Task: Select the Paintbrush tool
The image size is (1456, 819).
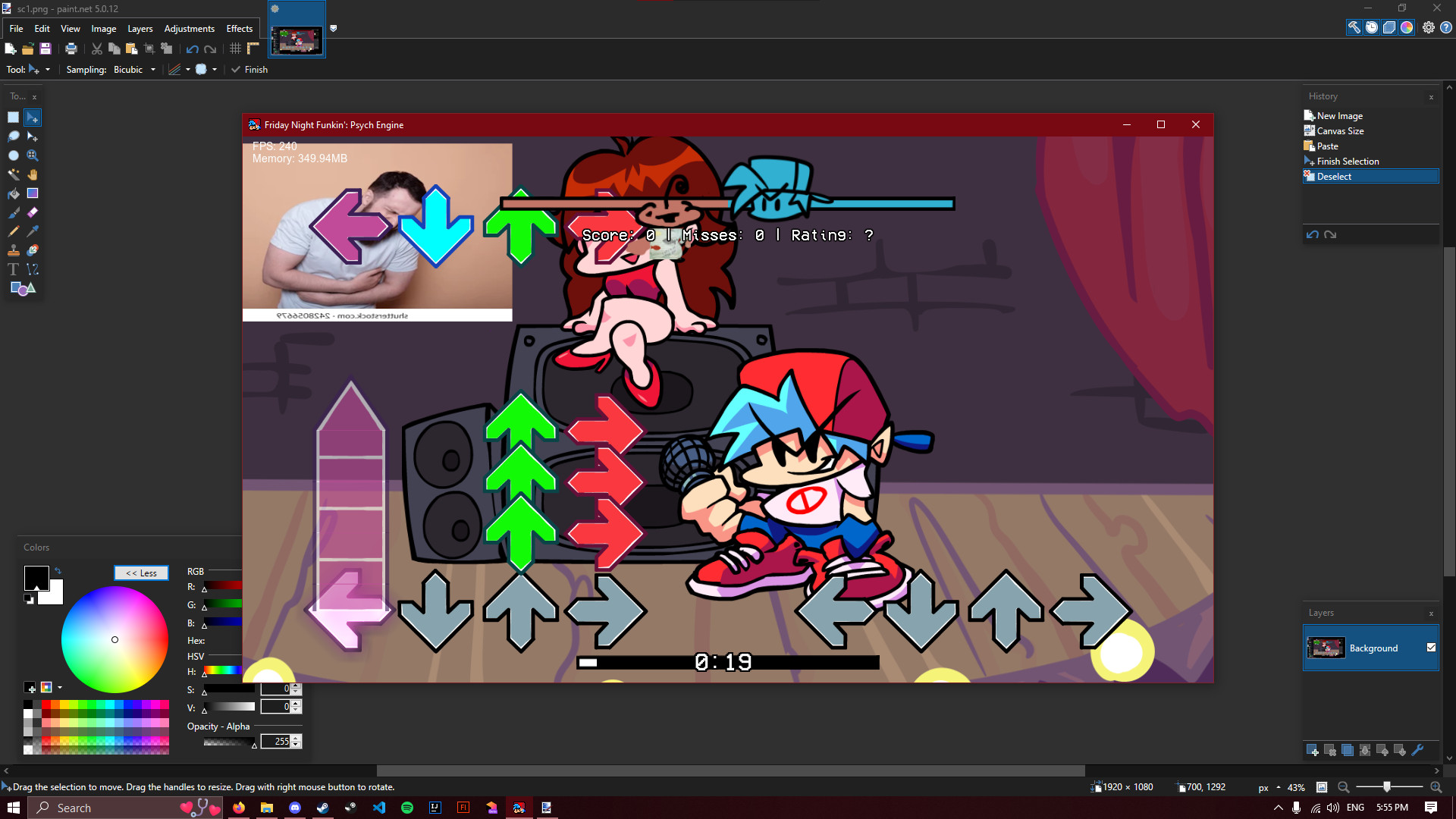Action: (x=13, y=212)
